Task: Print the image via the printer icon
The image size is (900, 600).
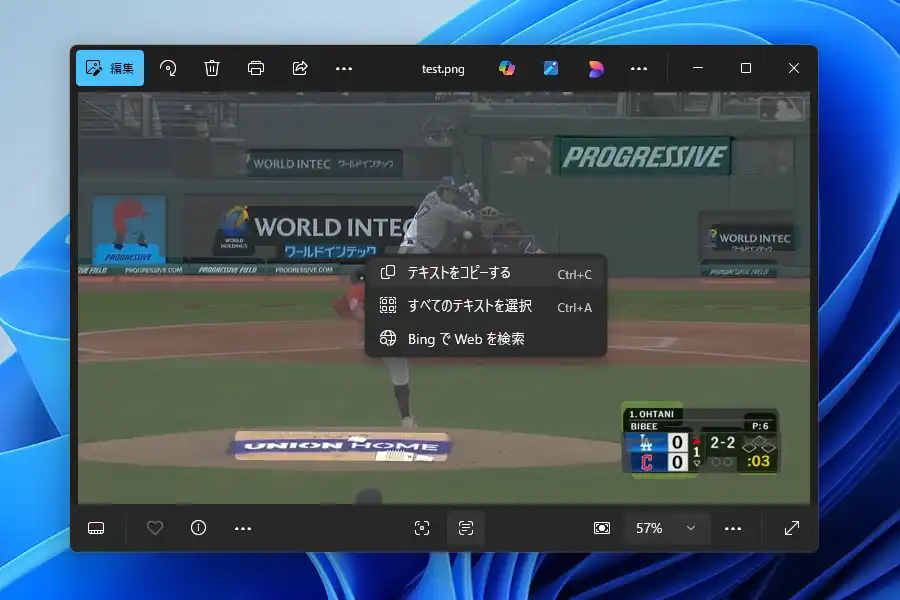Action: 256,68
